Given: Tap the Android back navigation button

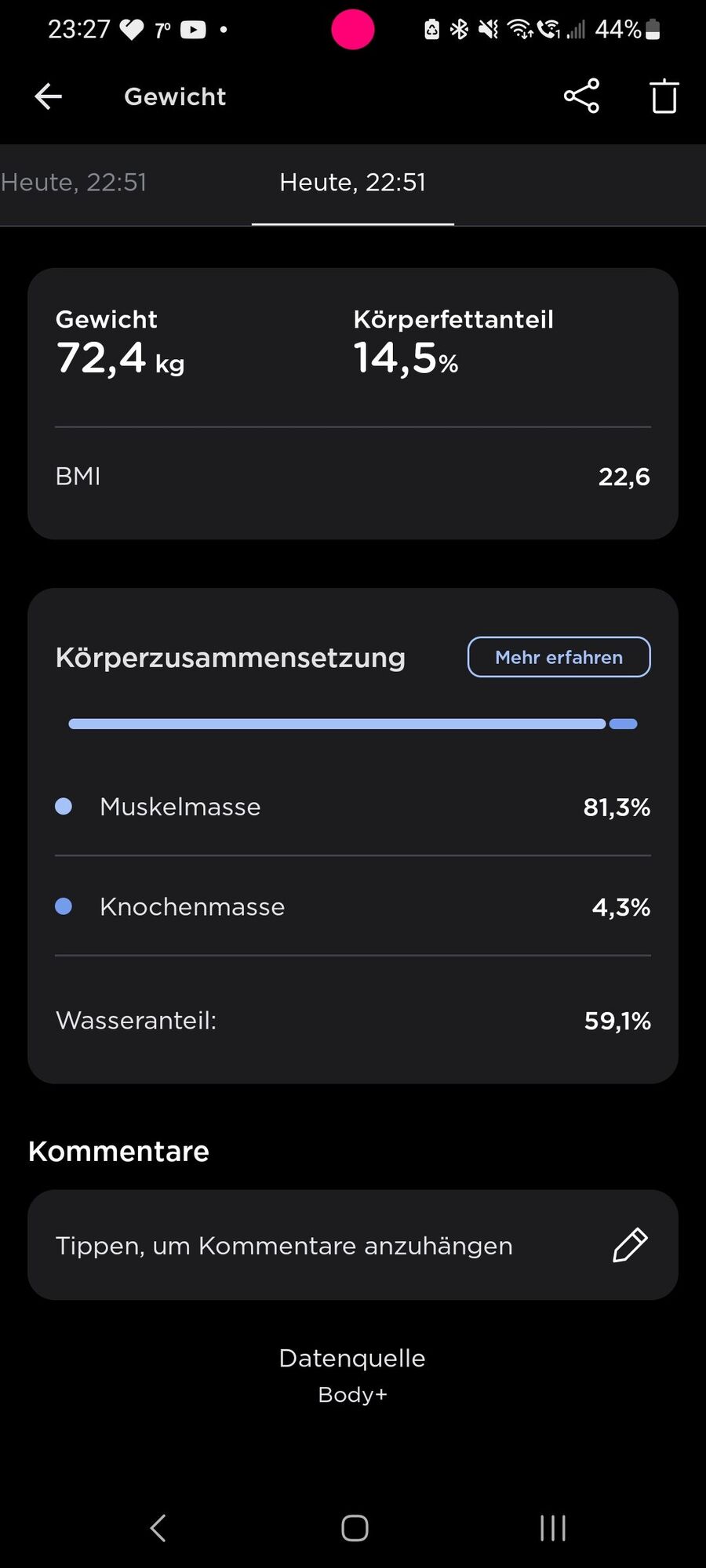Looking at the screenshot, I should point(158,1528).
